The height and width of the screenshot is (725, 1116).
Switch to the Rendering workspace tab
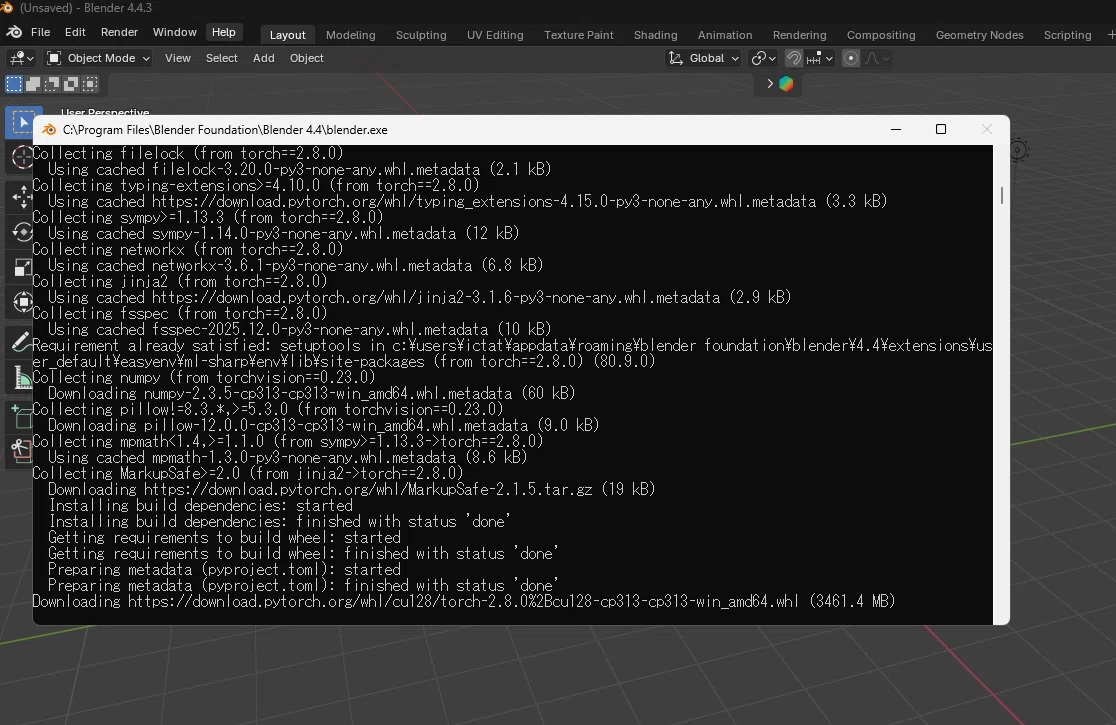pyautogui.click(x=799, y=35)
